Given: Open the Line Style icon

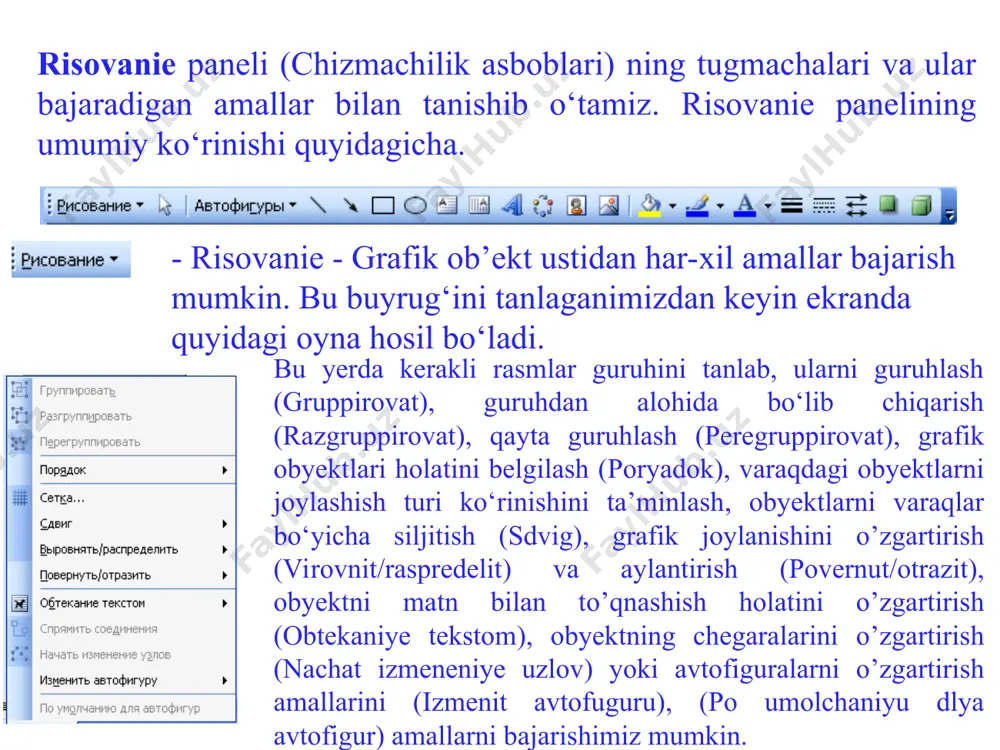Looking at the screenshot, I should [791, 205].
